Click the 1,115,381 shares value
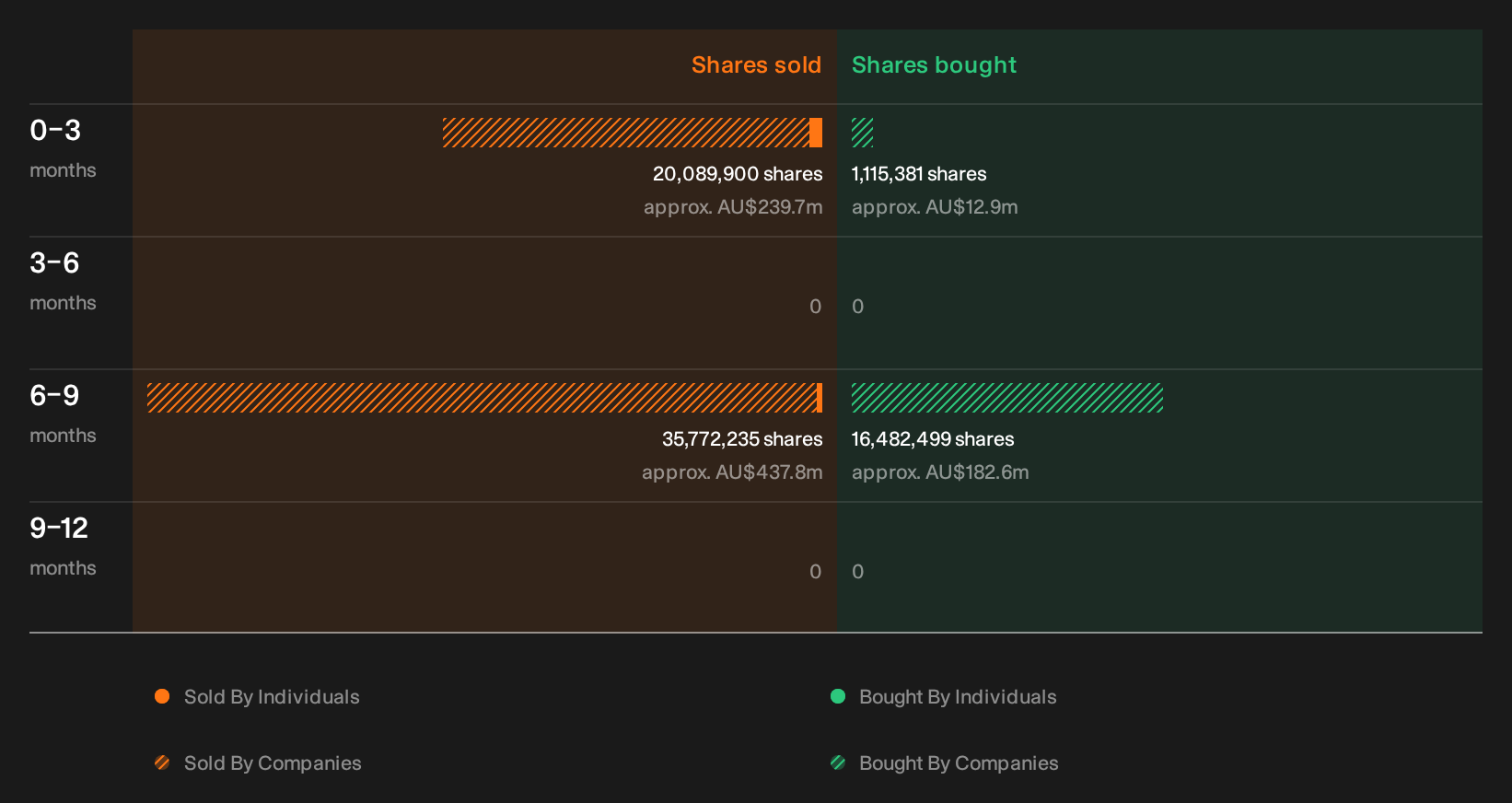This screenshot has width=1512, height=803. 919,174
